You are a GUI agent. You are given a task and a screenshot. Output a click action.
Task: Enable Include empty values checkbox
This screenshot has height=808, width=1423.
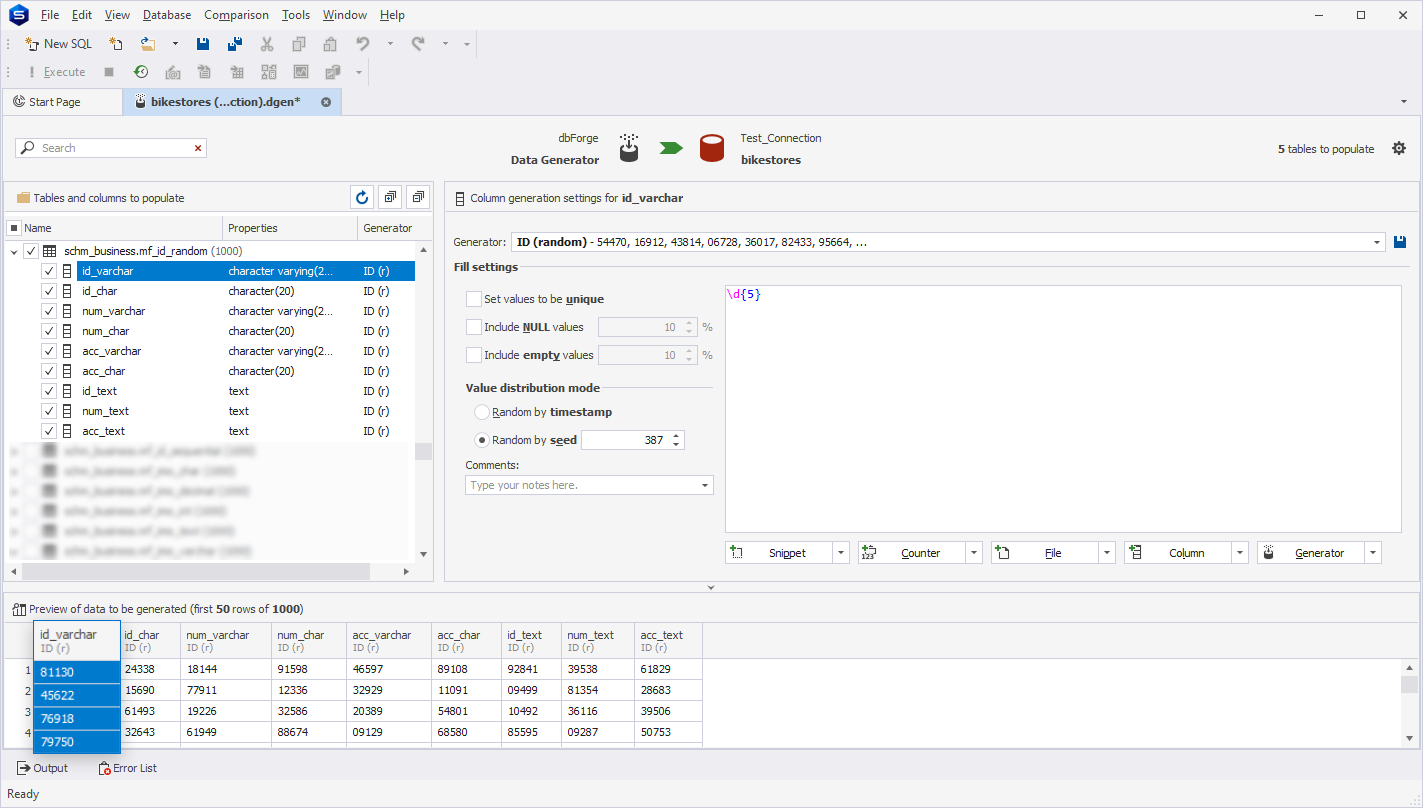474,355
